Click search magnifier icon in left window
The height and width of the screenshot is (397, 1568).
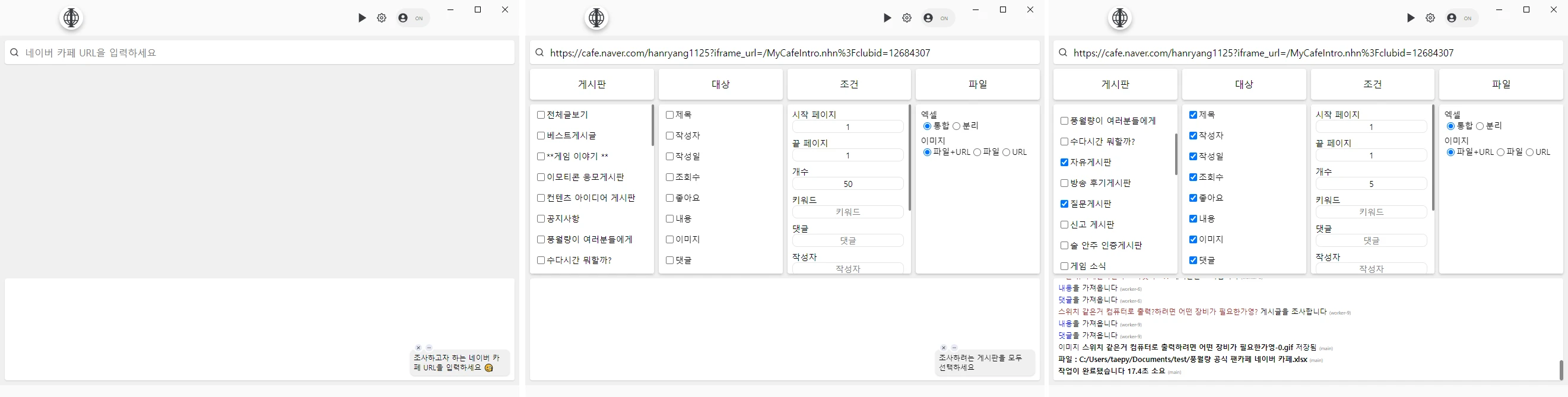click(x=15, y=53)
